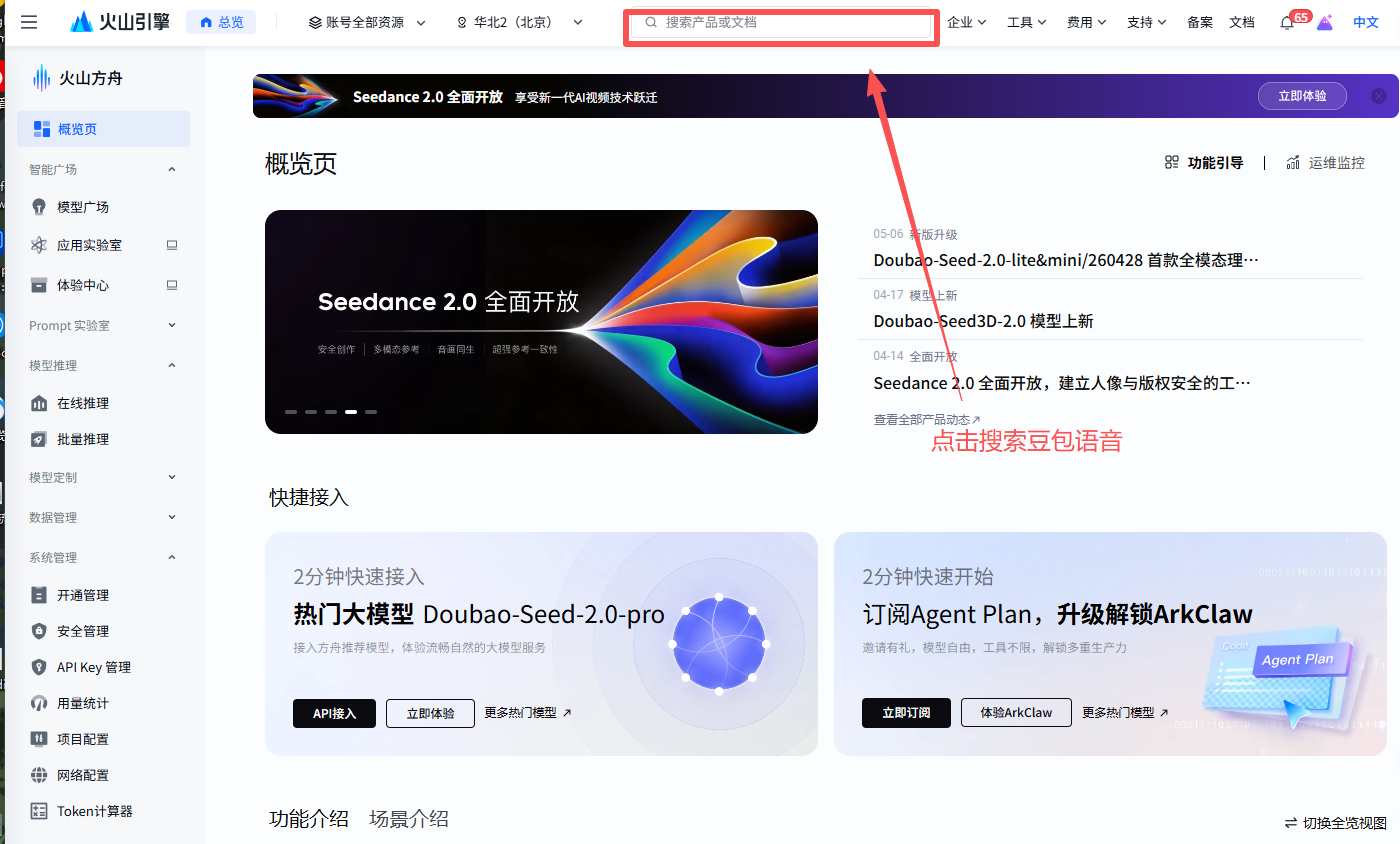
Task: Click 立即体验 in the Doubao-Seed-2.0-pro card
Action: 430,713
